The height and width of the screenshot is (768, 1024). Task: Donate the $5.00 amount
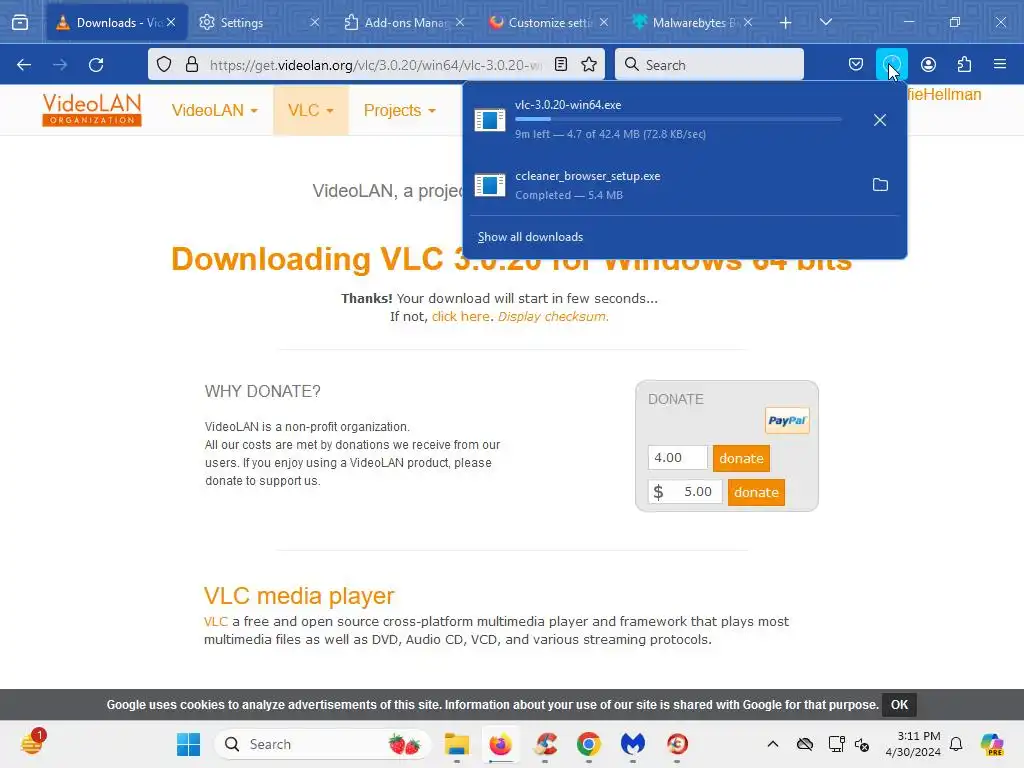coord(756,492)
